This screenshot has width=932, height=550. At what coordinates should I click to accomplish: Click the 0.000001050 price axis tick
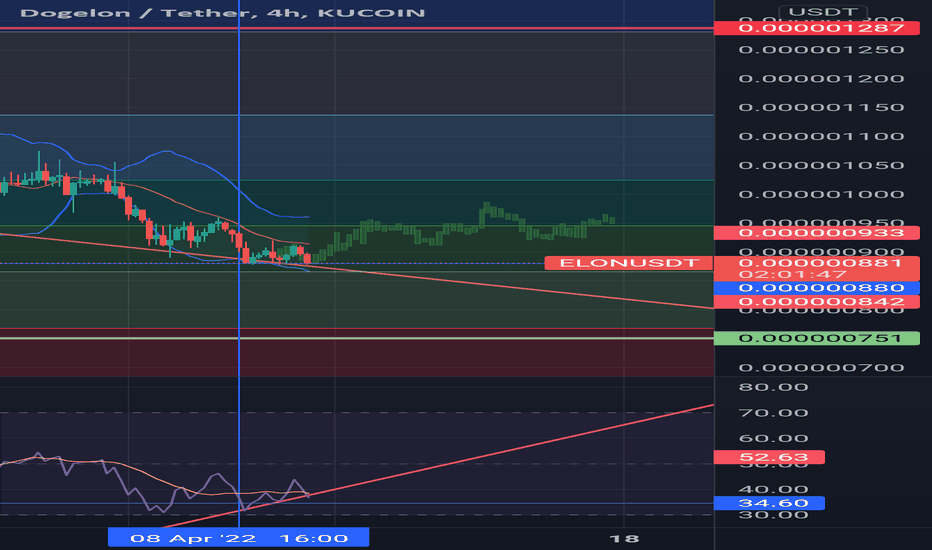[x=821, y=165]
